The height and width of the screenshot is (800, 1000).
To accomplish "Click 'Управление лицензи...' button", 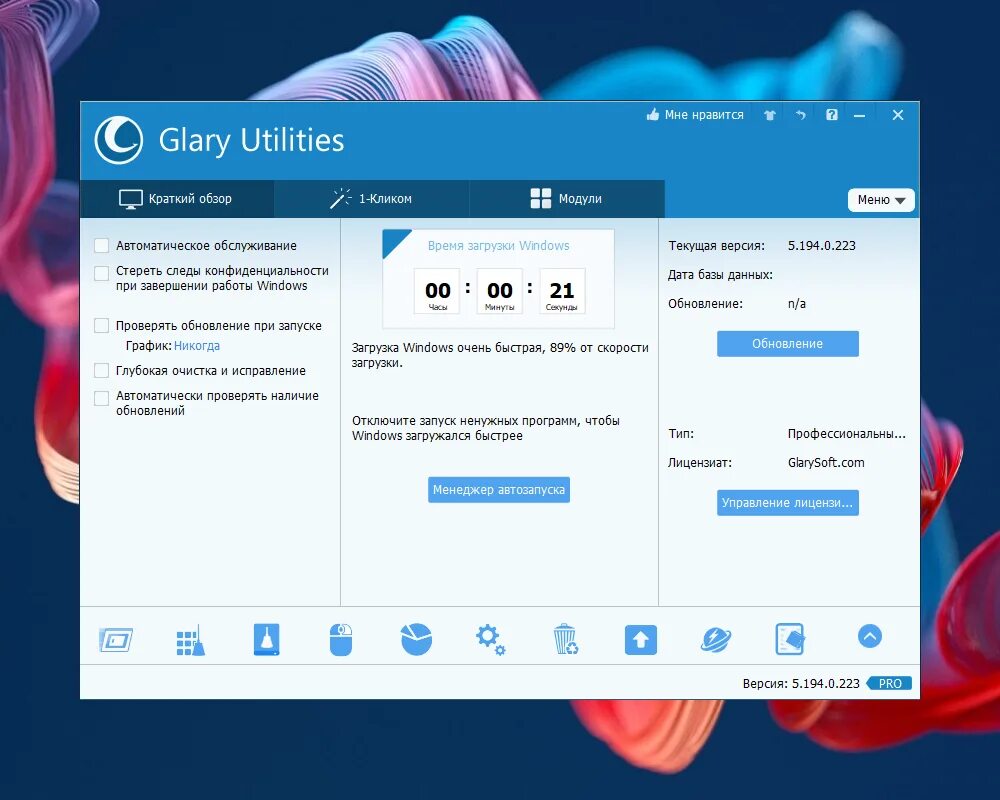I will 788,503.
